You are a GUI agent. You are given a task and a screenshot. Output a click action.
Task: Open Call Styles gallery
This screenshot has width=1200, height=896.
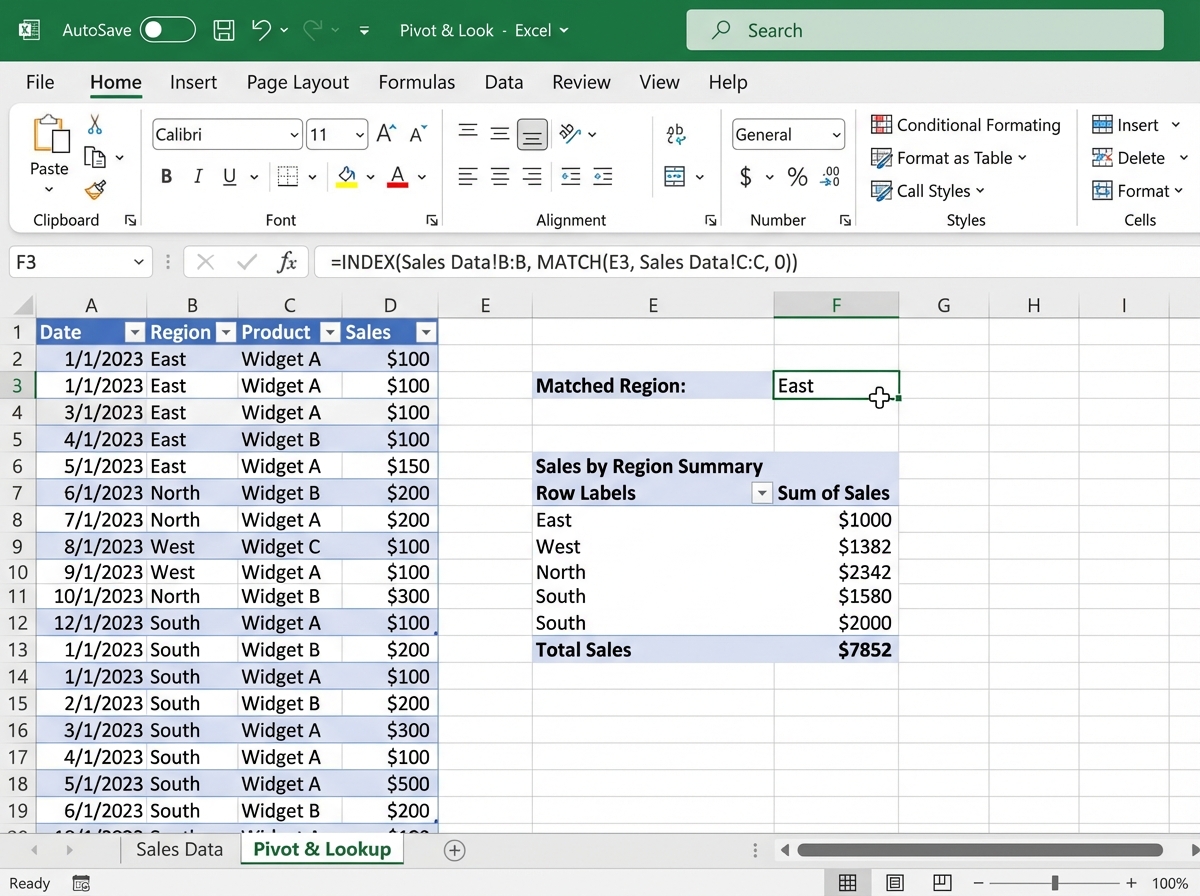[928, 191]
